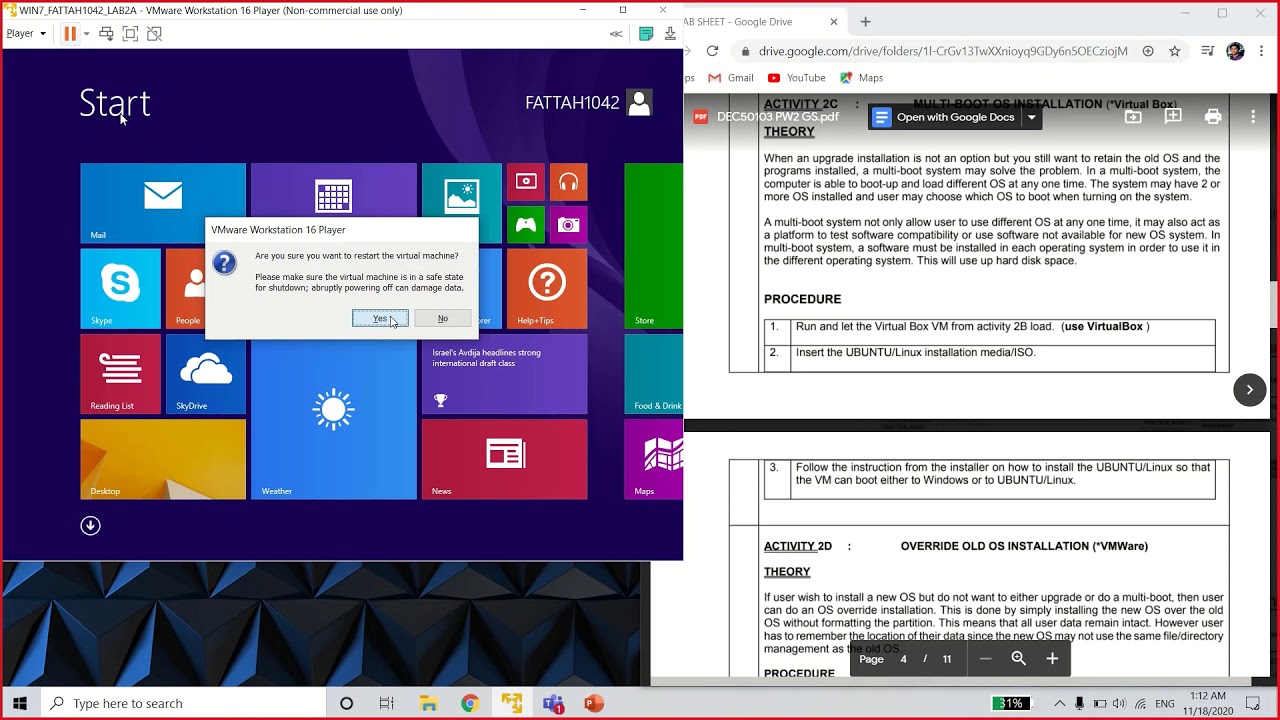Image resolution: width=1280 pixels, height=720 pixels.
Task: Open the Music headphones tile
Action: (x=569, y=182)
